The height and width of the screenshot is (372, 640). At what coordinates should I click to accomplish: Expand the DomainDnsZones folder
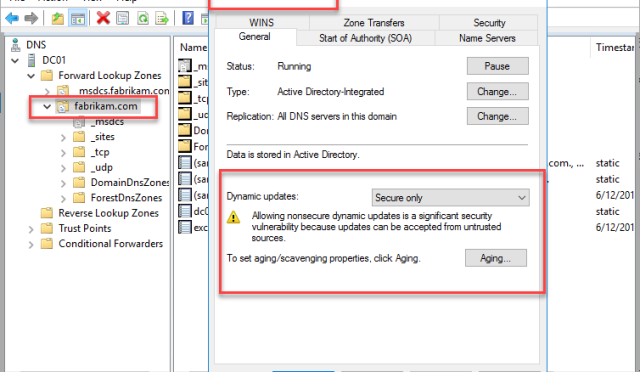[63, 183]
